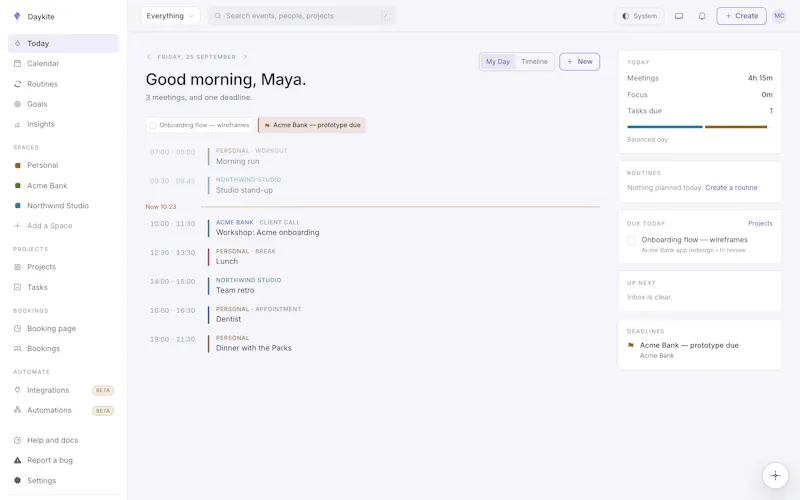Viewport: 800px width, 500px height.
Task: Open the Dentist appointment event
Action: pyautogui.click(x=373, y=314)
